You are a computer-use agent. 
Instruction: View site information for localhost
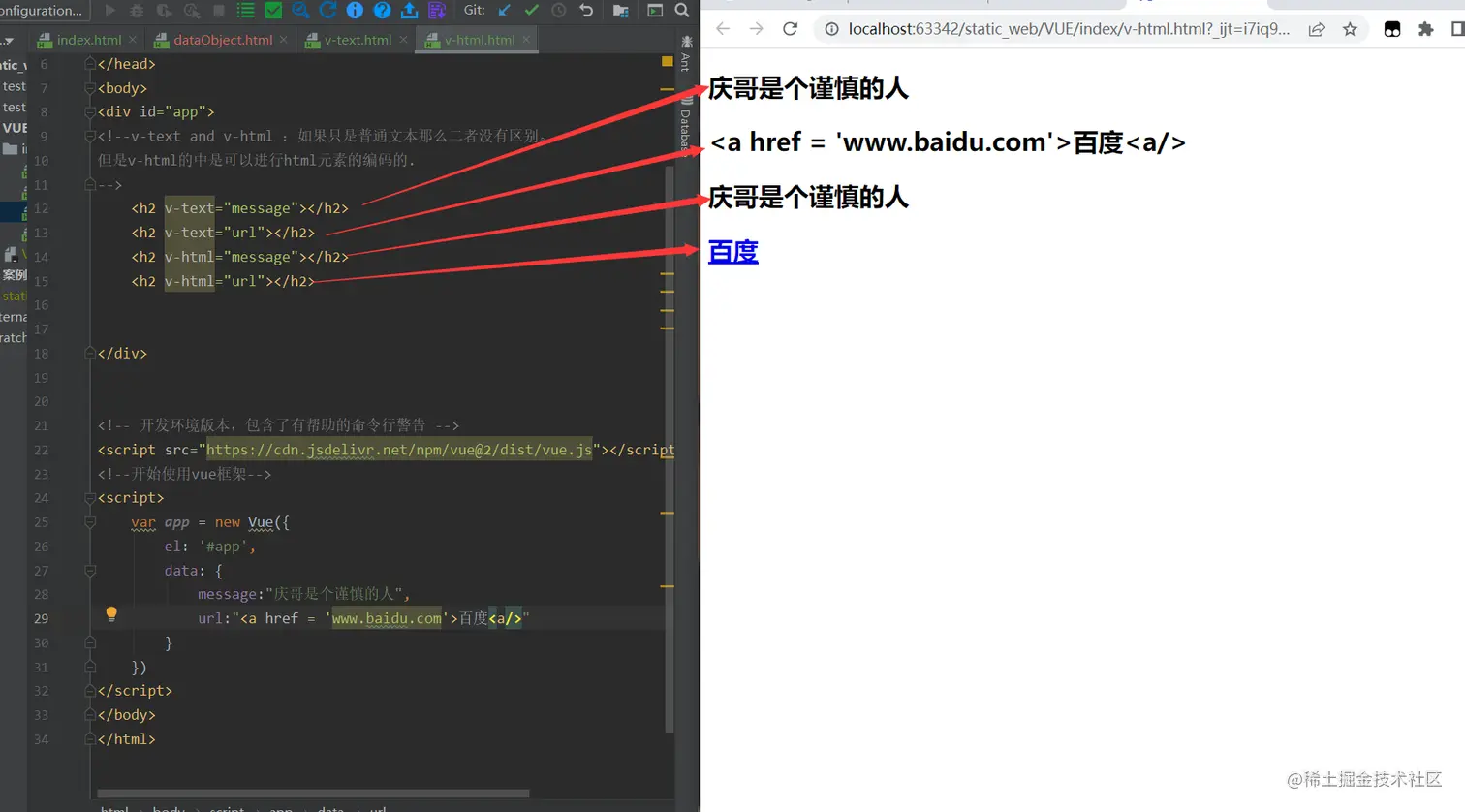pyautogui.click(x=831, y=29)
